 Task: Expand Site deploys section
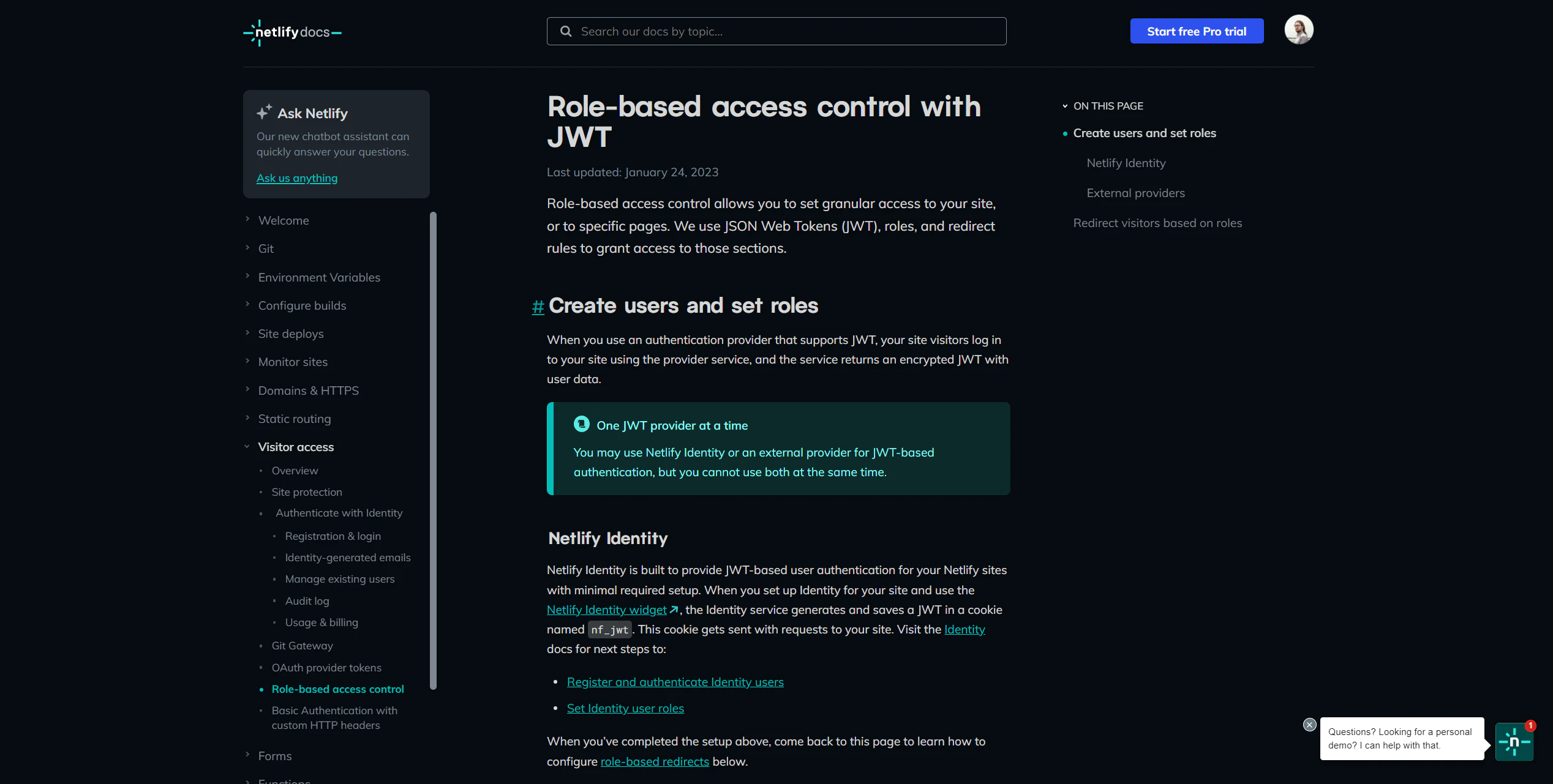pos(247,332)
